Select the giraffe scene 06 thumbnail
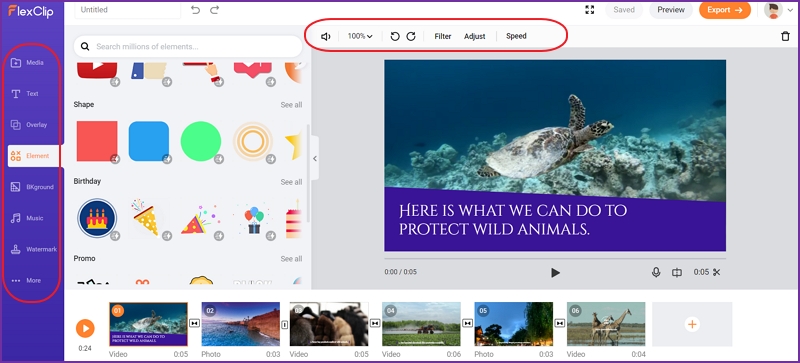The image size is (800, 363). (606, 324)
